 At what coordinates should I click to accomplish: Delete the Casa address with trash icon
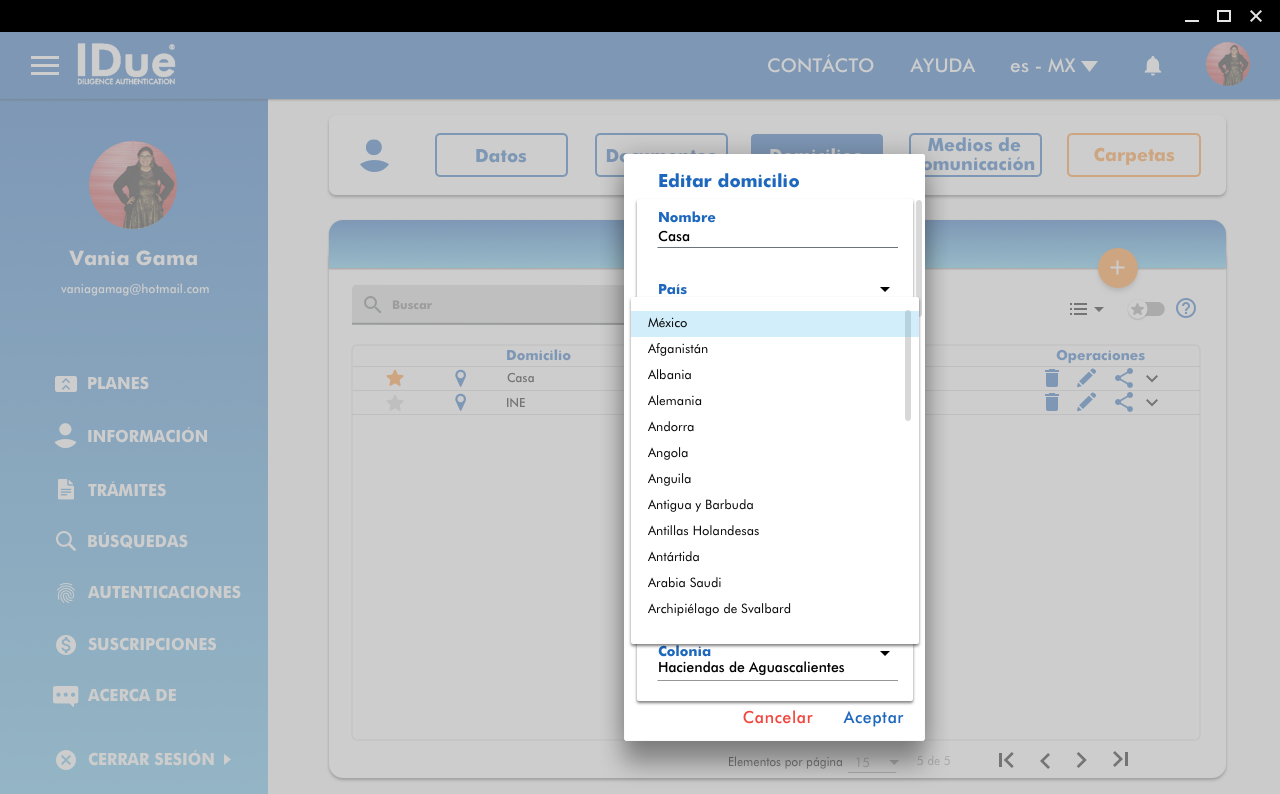click(1051, 378)
